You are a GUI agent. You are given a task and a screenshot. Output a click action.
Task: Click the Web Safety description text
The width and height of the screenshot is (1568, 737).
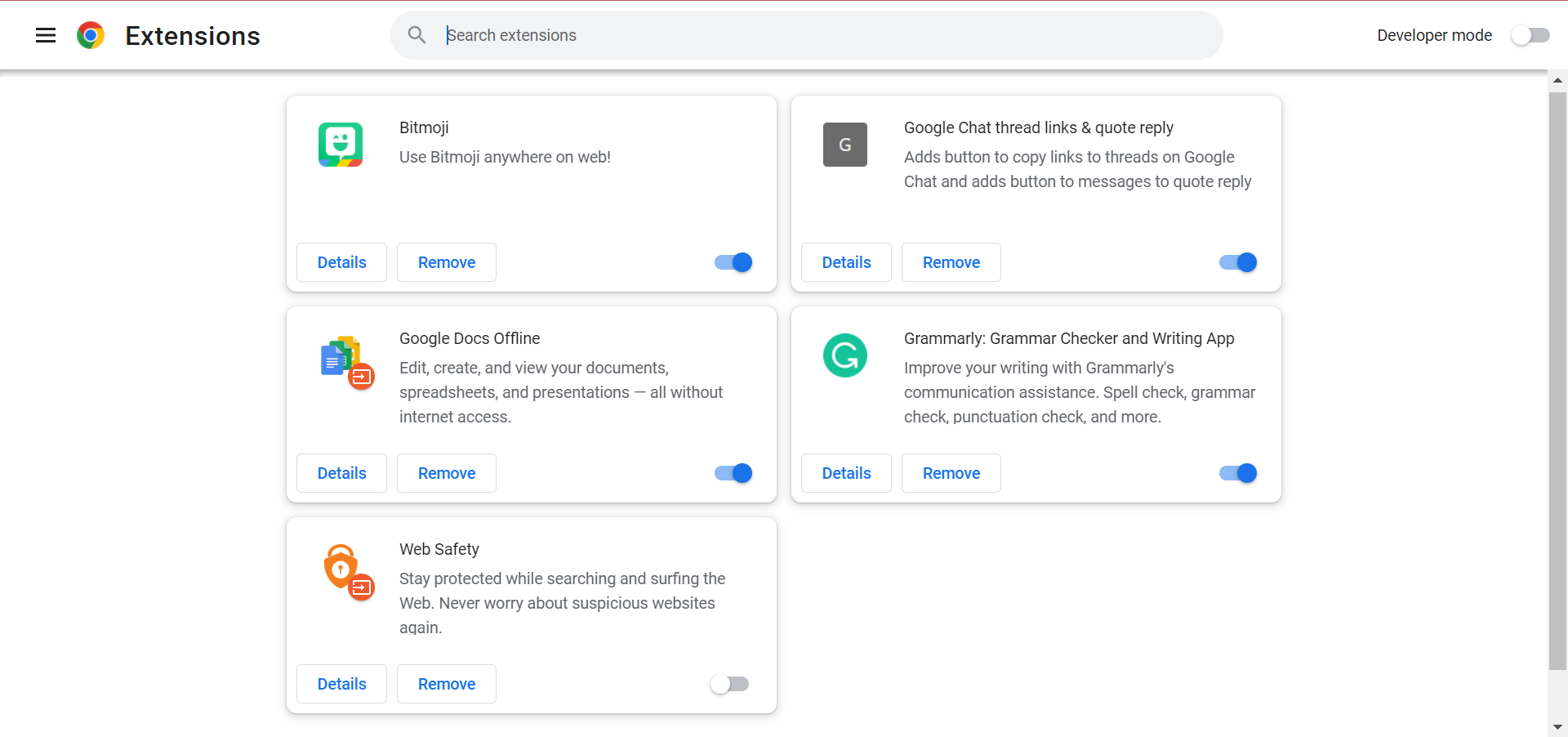[562, 603]
